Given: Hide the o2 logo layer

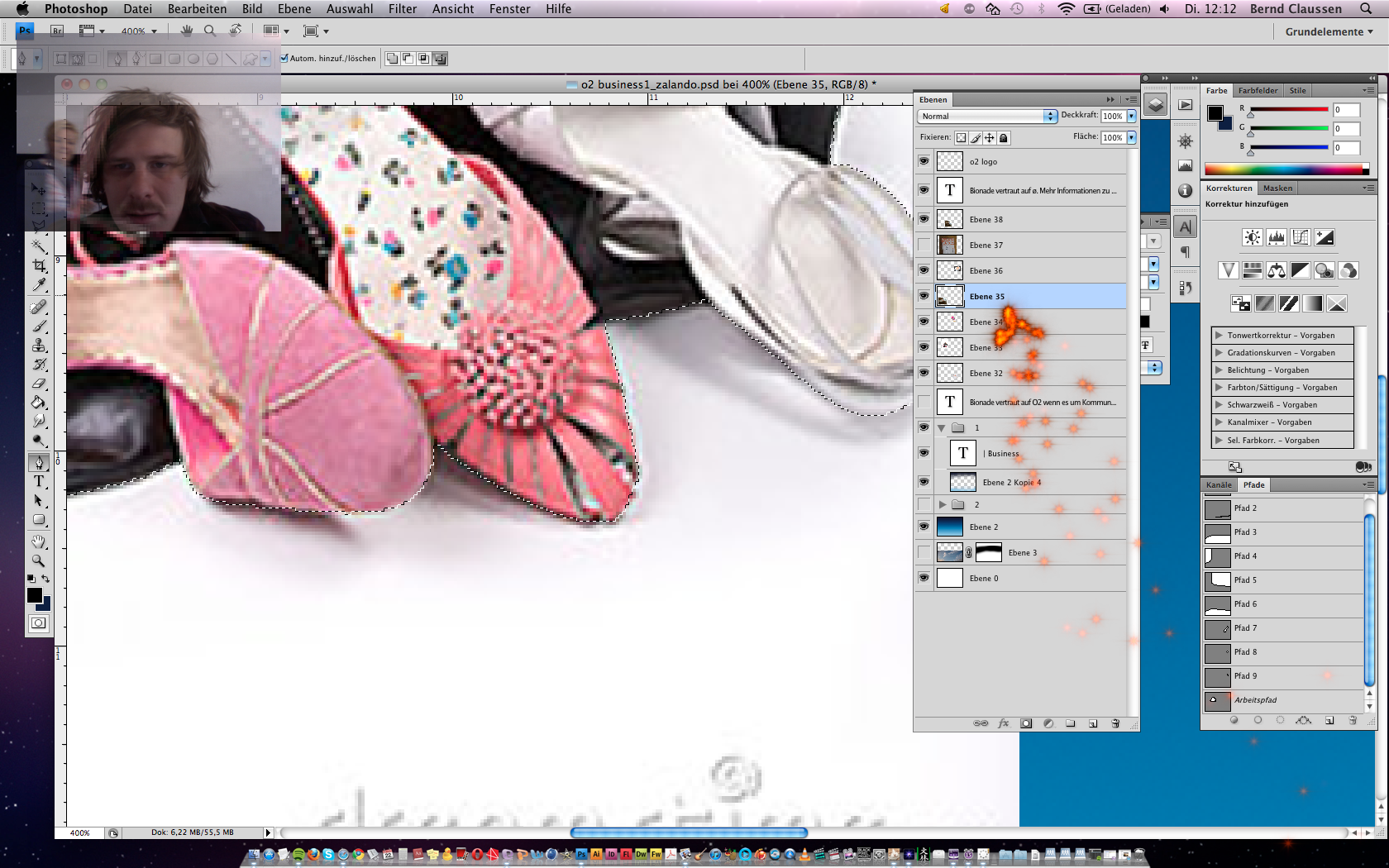Looking at the screenshot, I should click(924, 161).
